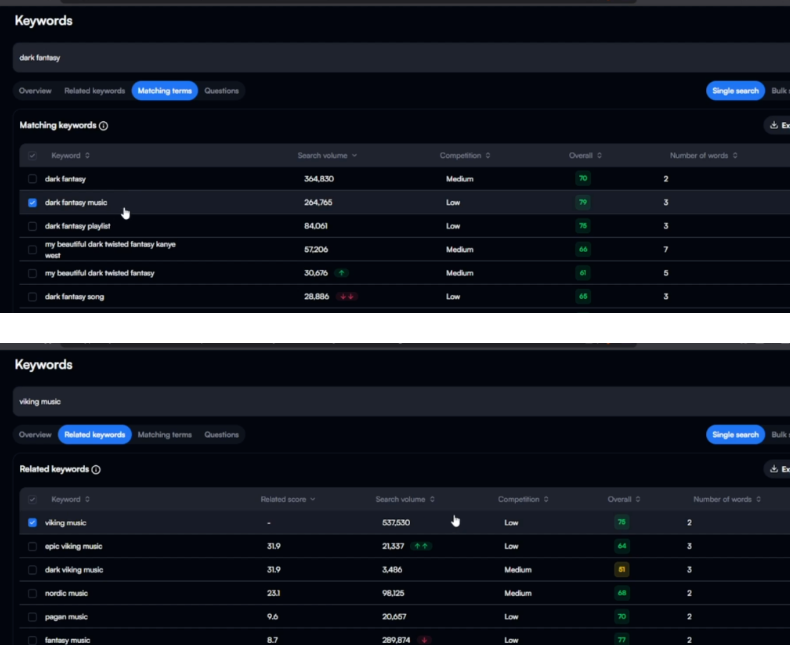Click Export button above Matching keywords table
This screenshot has width=790, height=645.
(x=778, y=126)
